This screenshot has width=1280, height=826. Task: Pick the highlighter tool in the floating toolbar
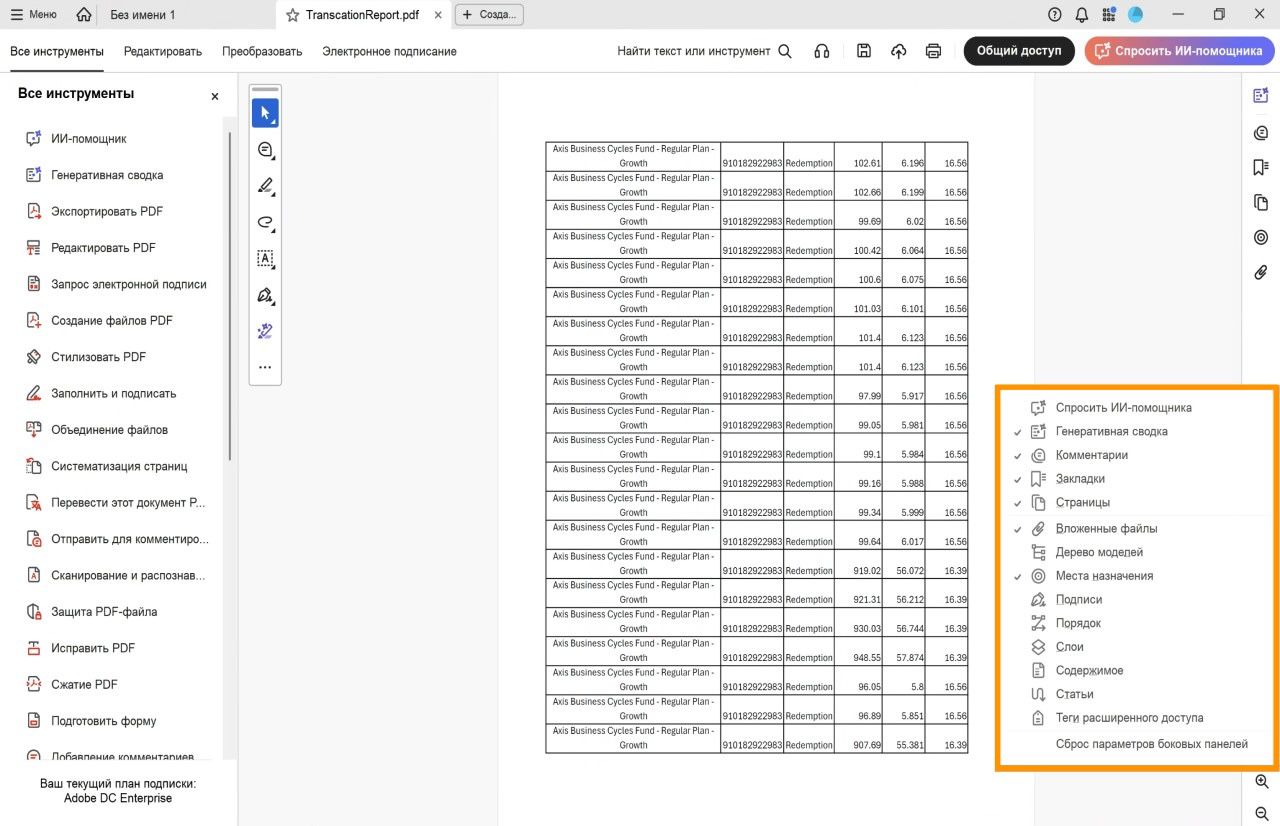(x=265, y=186)
